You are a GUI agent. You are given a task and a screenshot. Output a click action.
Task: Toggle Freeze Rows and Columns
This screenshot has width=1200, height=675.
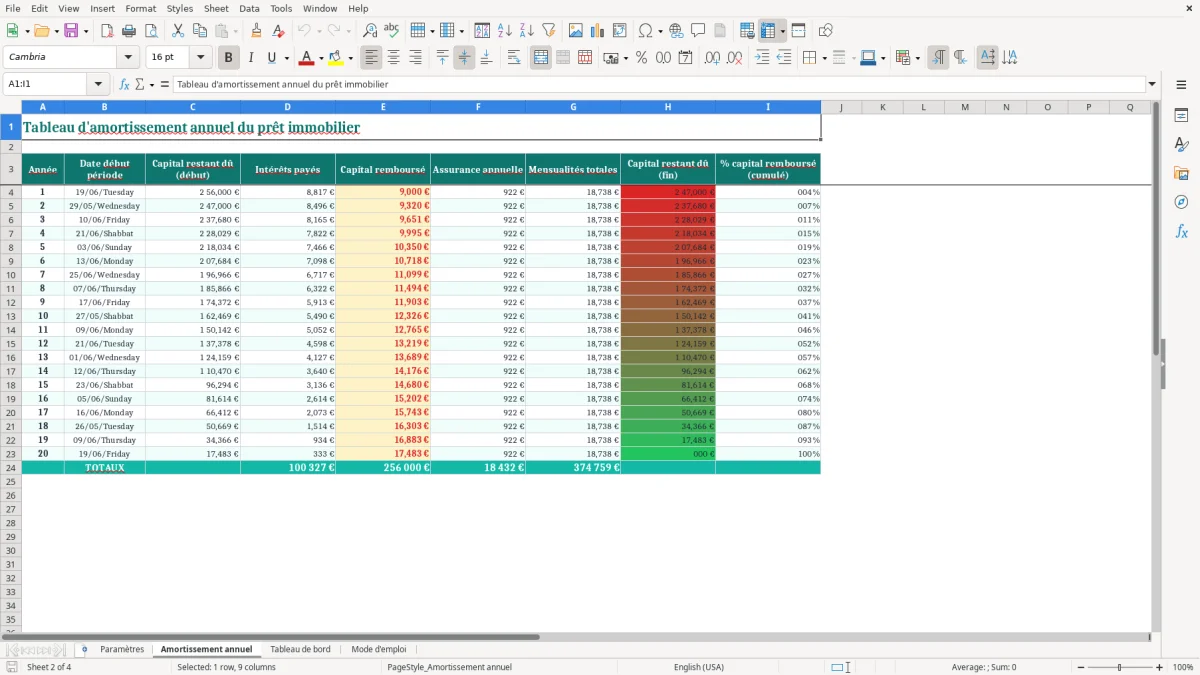(x=767, y=31)
